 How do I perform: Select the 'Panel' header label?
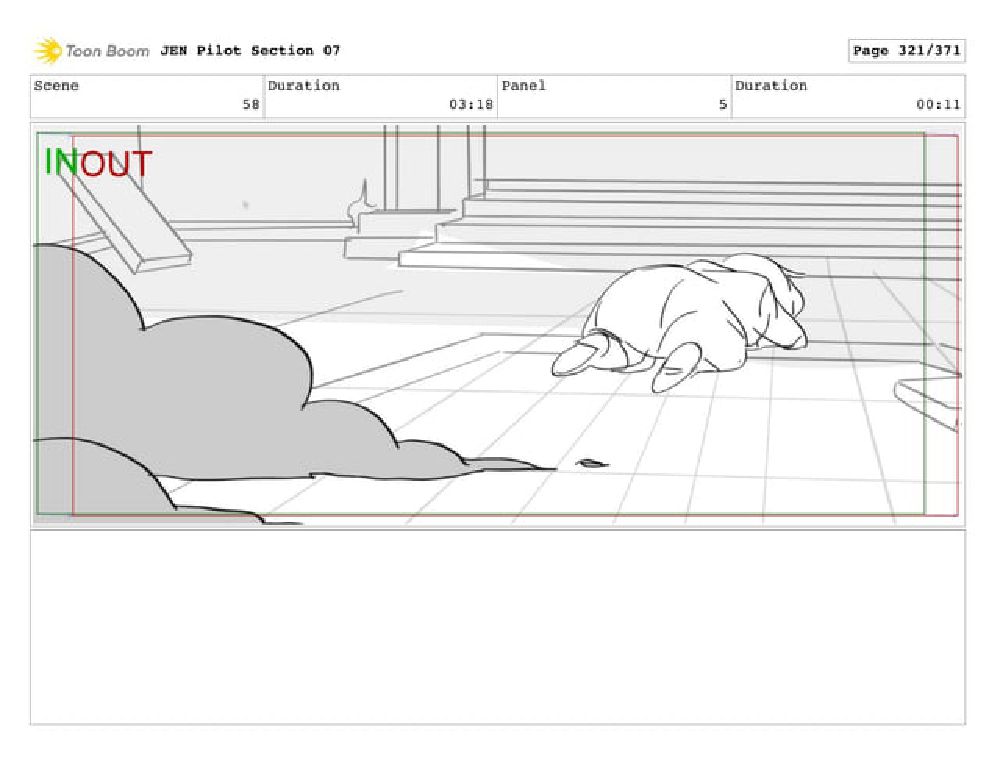coord(523,85)
